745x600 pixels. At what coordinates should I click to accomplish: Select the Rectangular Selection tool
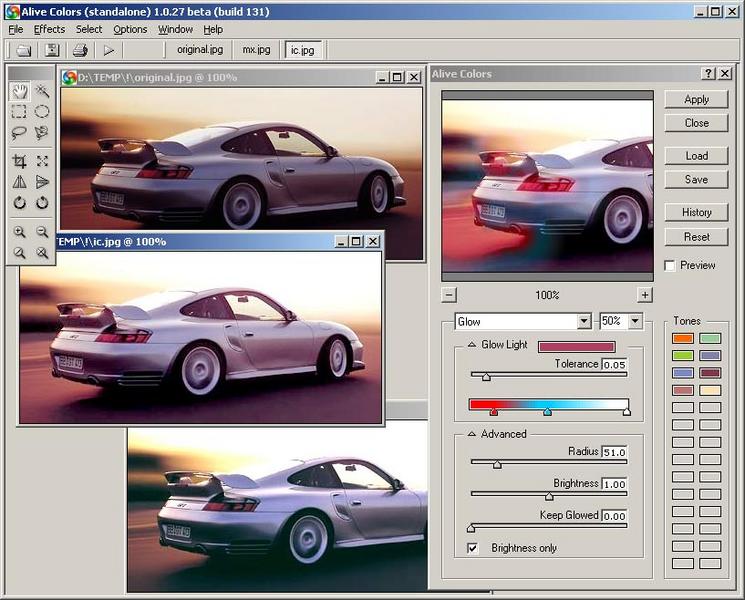[19, 112]
